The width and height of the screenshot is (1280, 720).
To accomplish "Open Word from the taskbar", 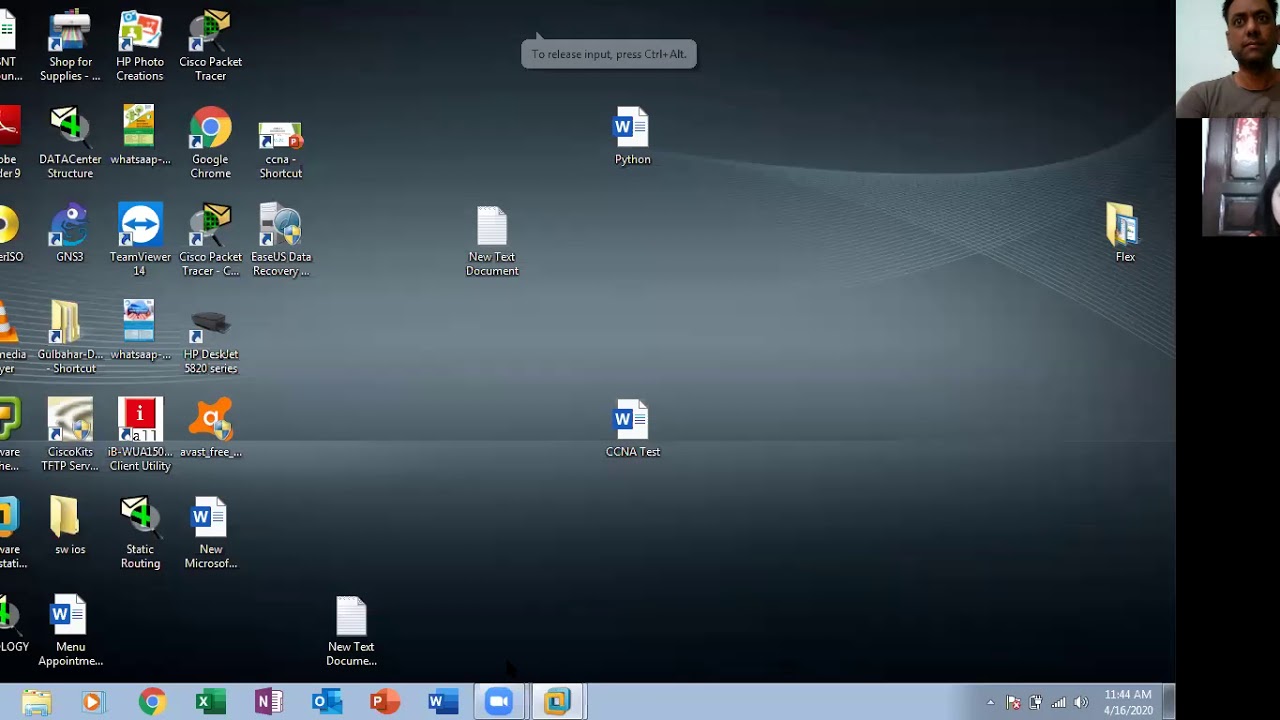I will coord(441,702).
